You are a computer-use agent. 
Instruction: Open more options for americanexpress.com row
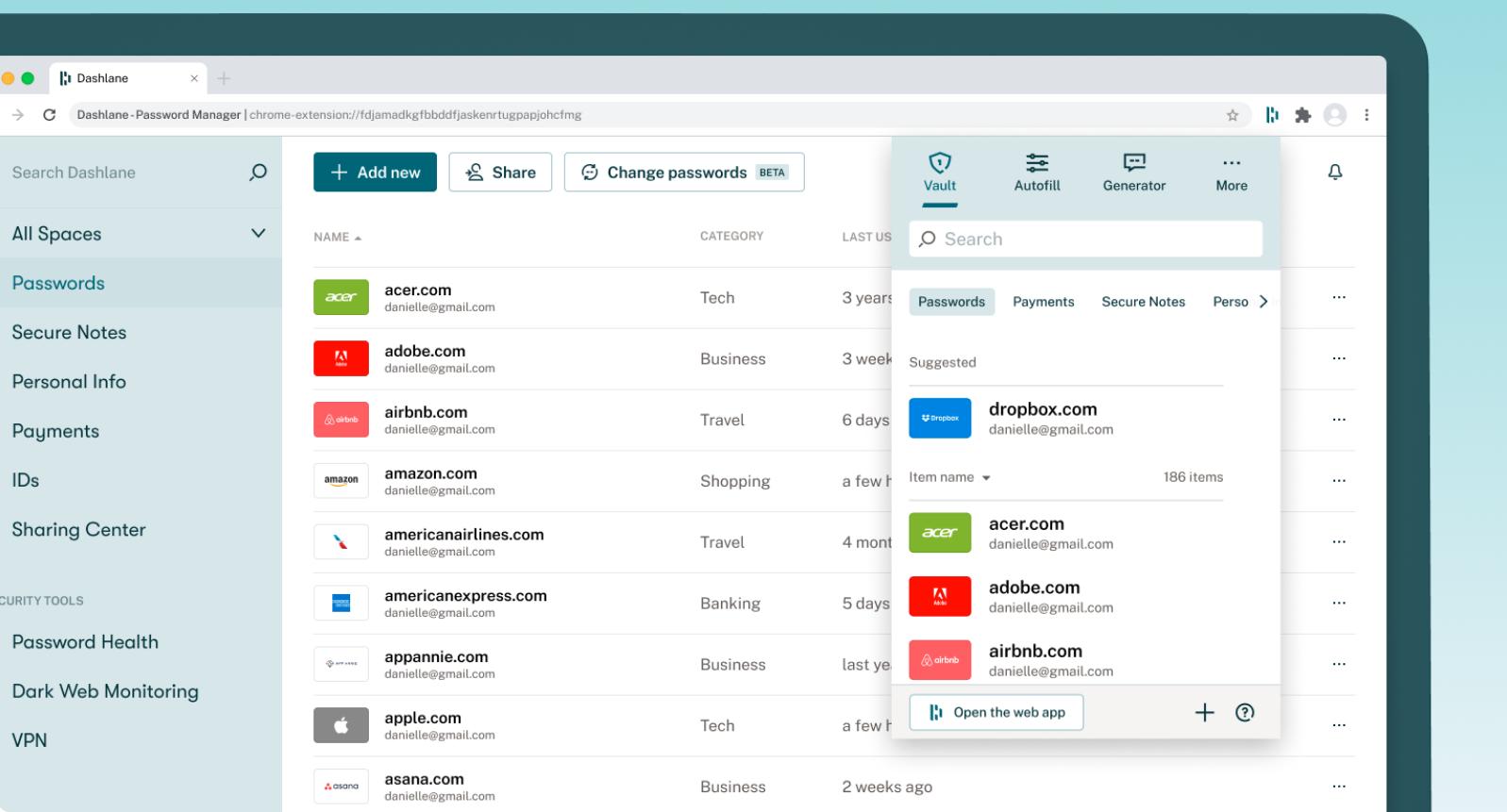[1339, 603]
